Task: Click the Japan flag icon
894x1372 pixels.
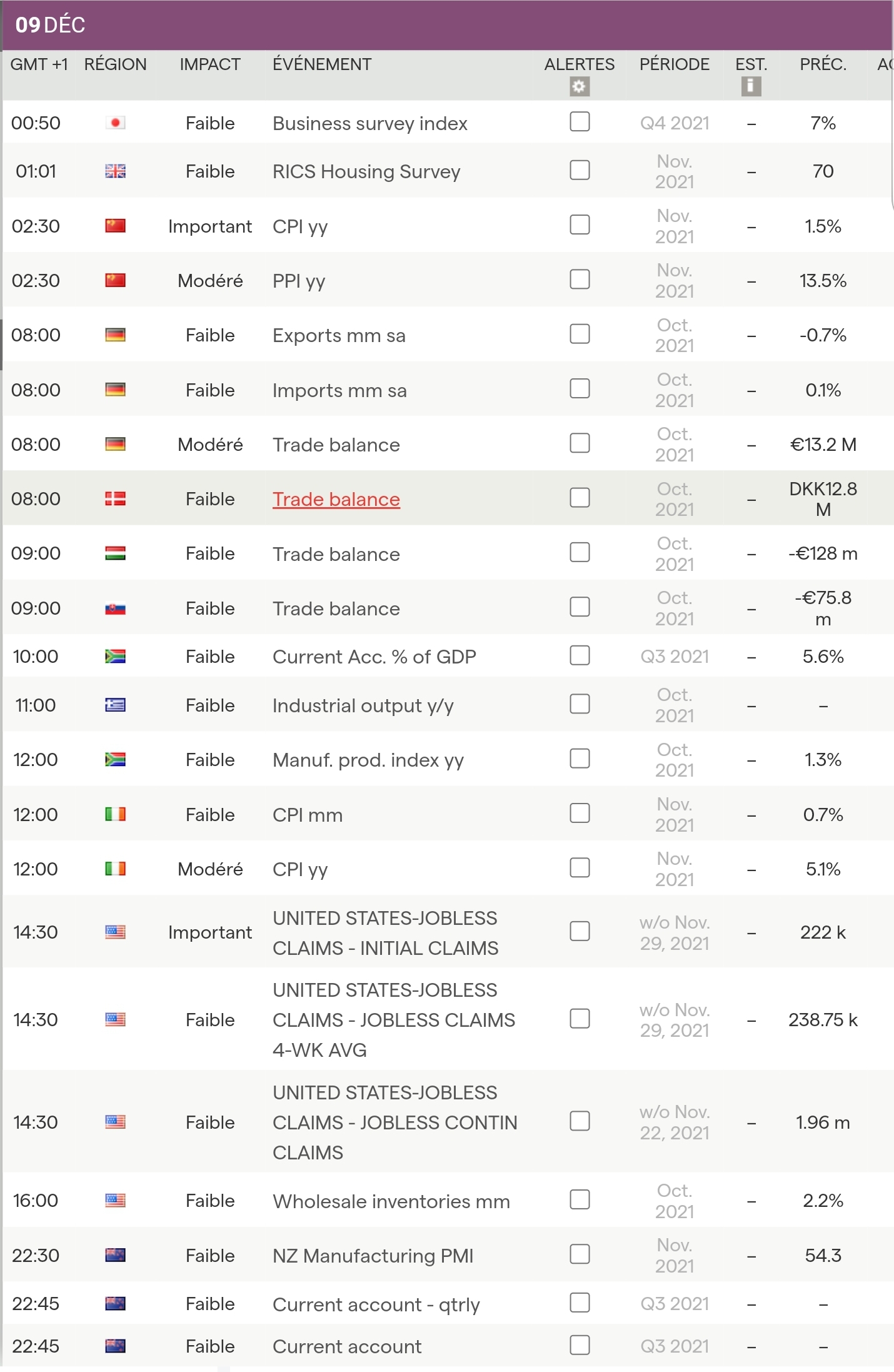Action: point(115,123)
